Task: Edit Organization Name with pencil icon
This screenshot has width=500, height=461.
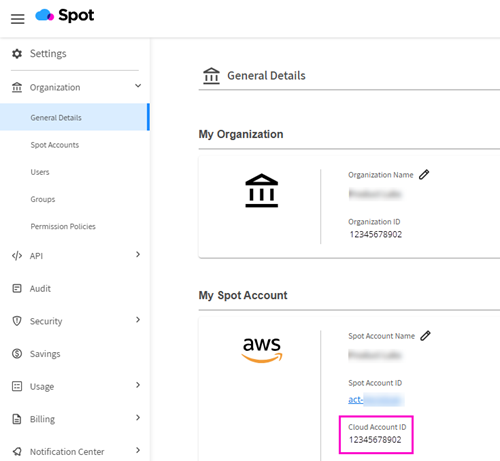Action: coord(424,175)
